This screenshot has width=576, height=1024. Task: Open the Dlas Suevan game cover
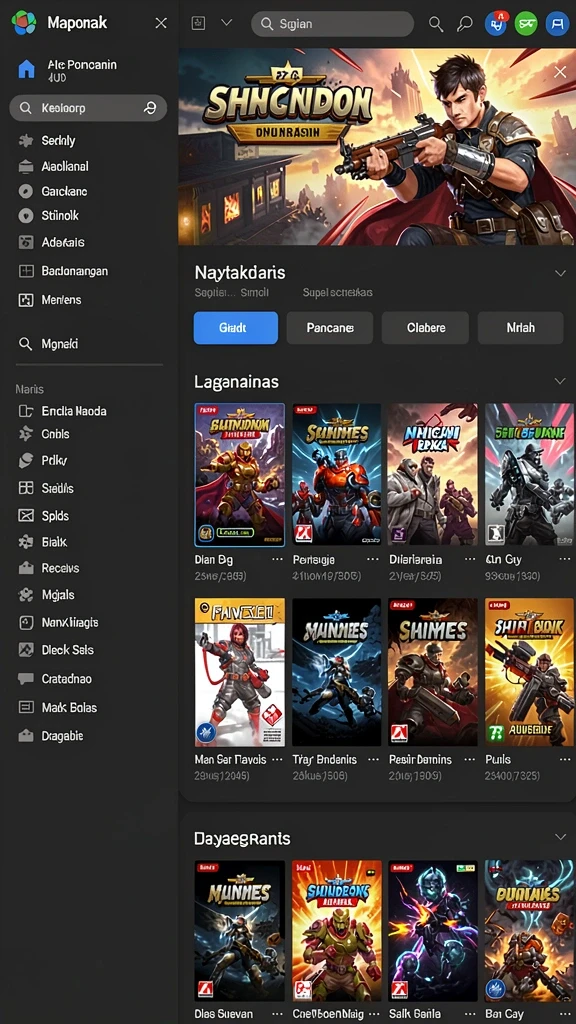[x=240, y=931]
